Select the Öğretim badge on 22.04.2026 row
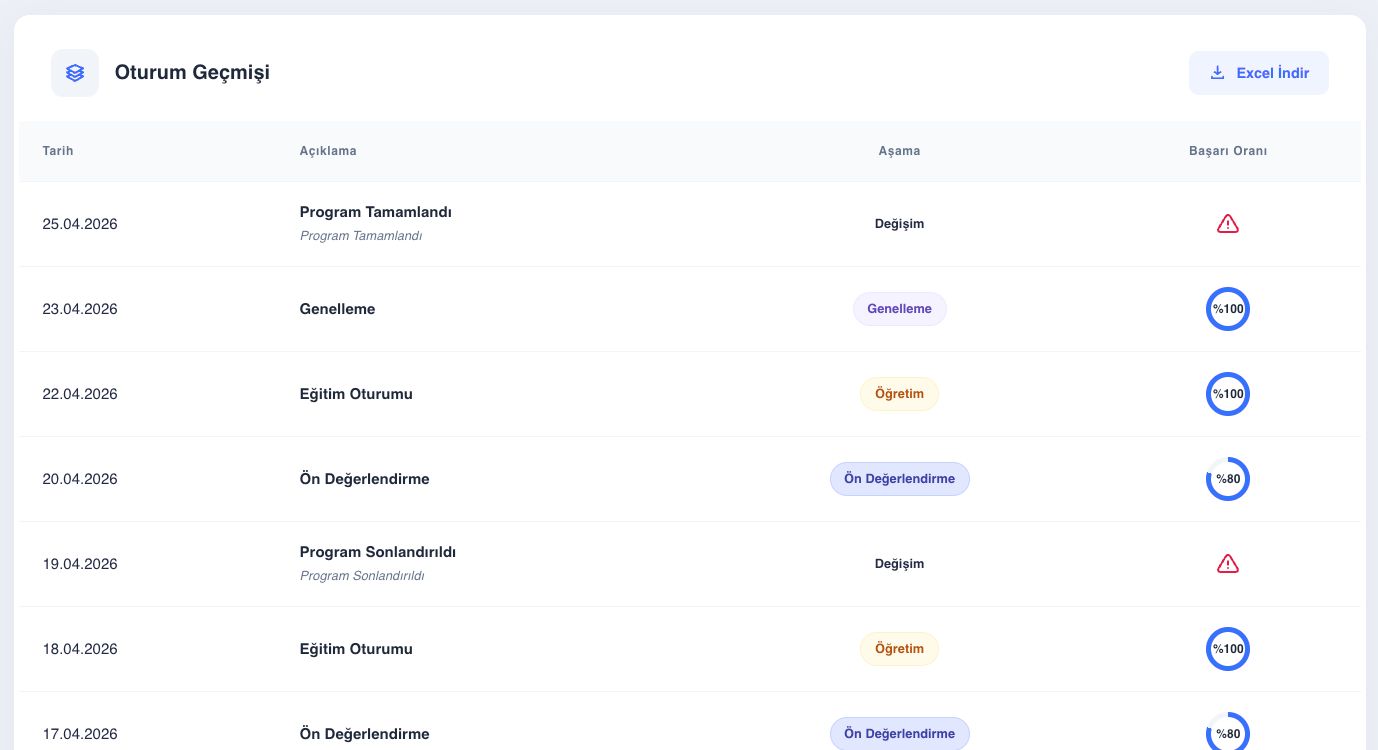Viewport: 1378px width, 750px height. coord(899,394)
